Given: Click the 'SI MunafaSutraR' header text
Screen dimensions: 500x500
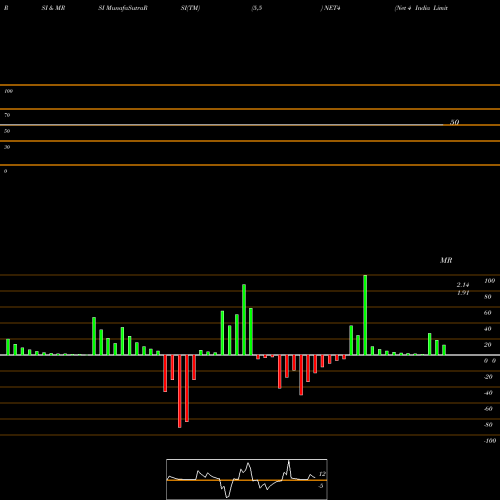Looking at the screenshot, I should tap(123, 8).
